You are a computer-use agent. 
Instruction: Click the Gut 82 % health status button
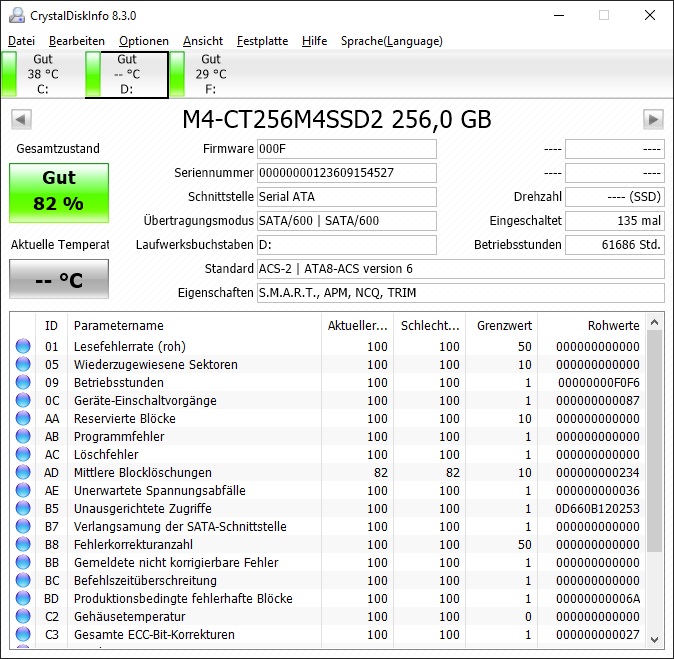click(x=59, y=193)
